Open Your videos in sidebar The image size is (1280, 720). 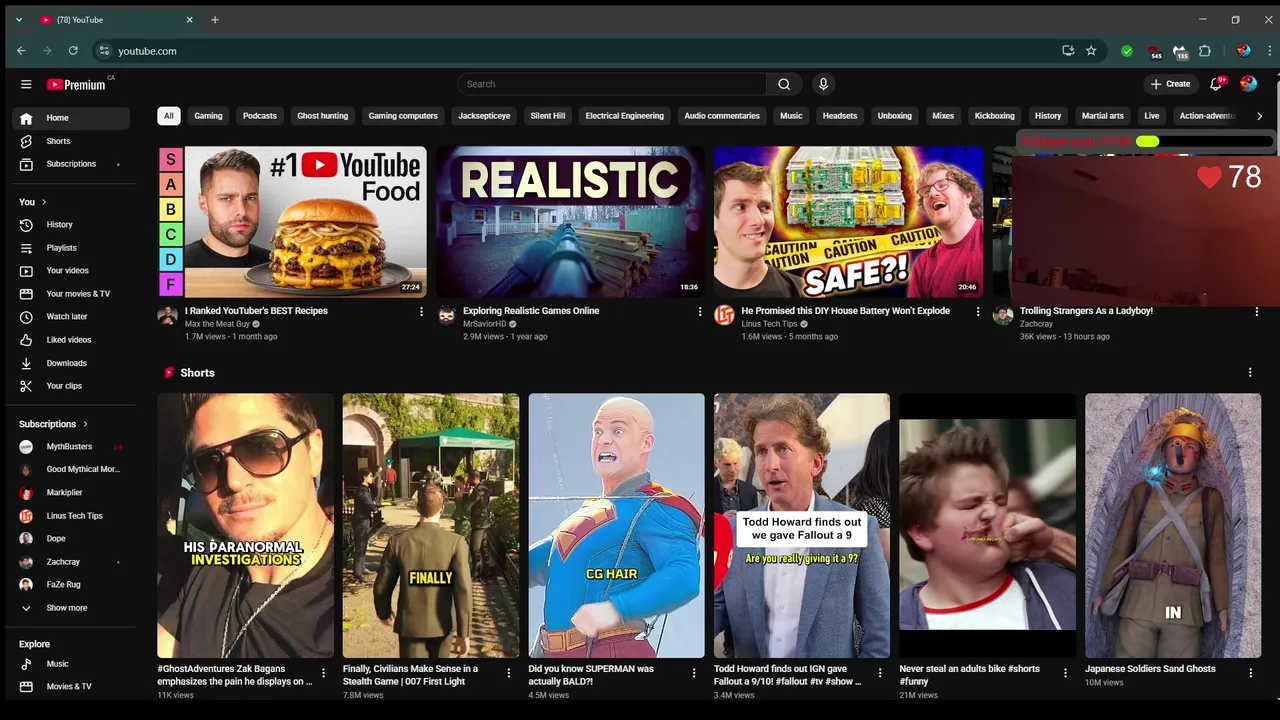71,271
